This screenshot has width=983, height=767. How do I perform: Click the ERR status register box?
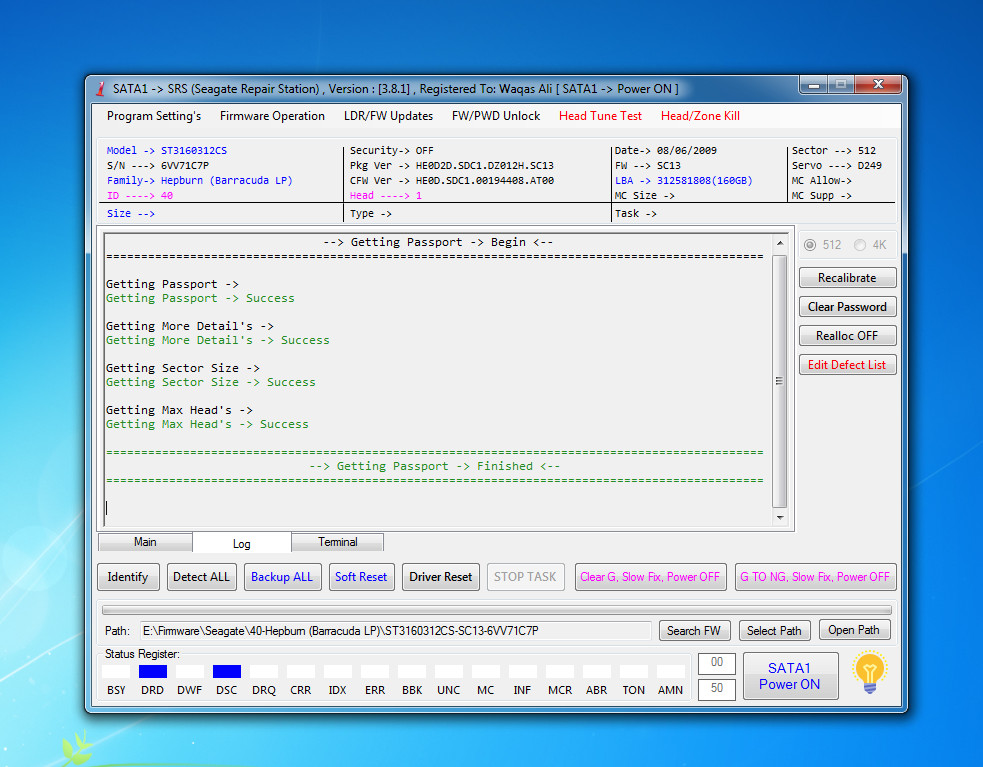tap(375, 672)
